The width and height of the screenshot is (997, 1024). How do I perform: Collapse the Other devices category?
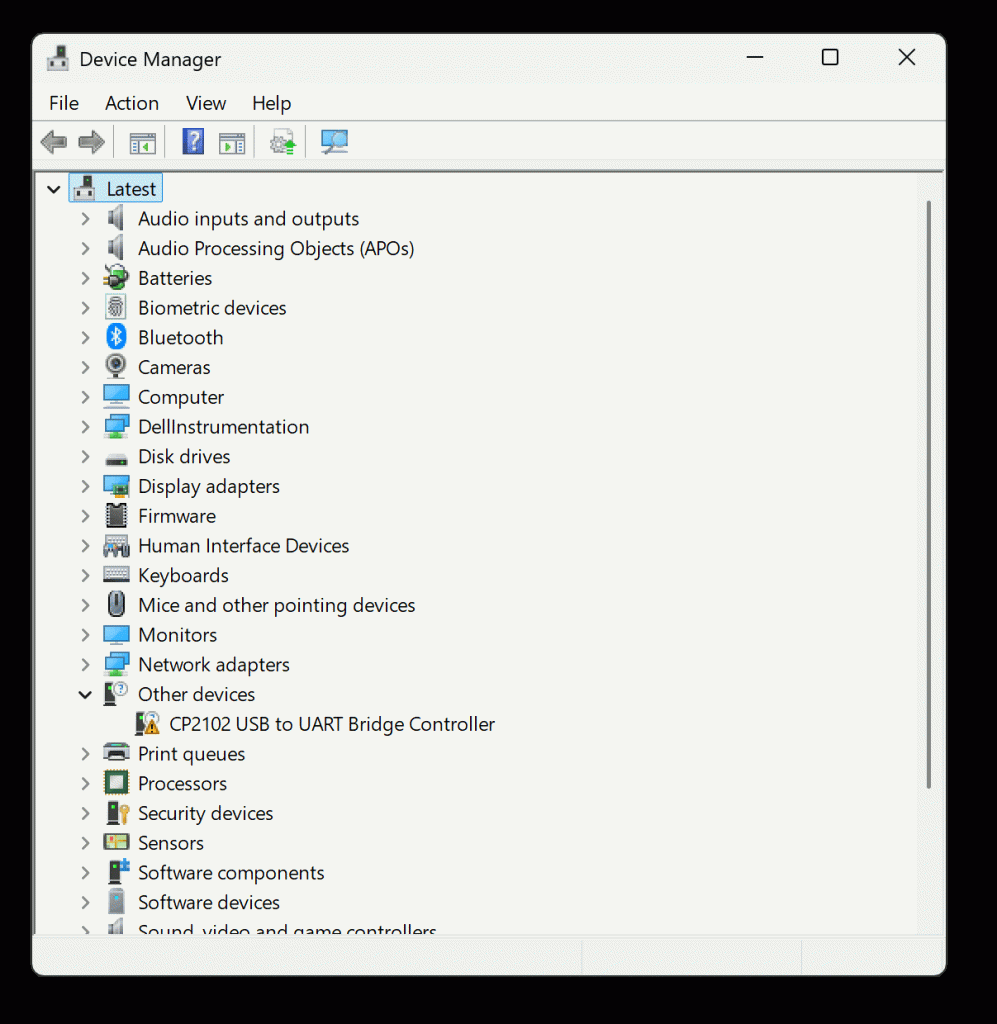point(86,695)
